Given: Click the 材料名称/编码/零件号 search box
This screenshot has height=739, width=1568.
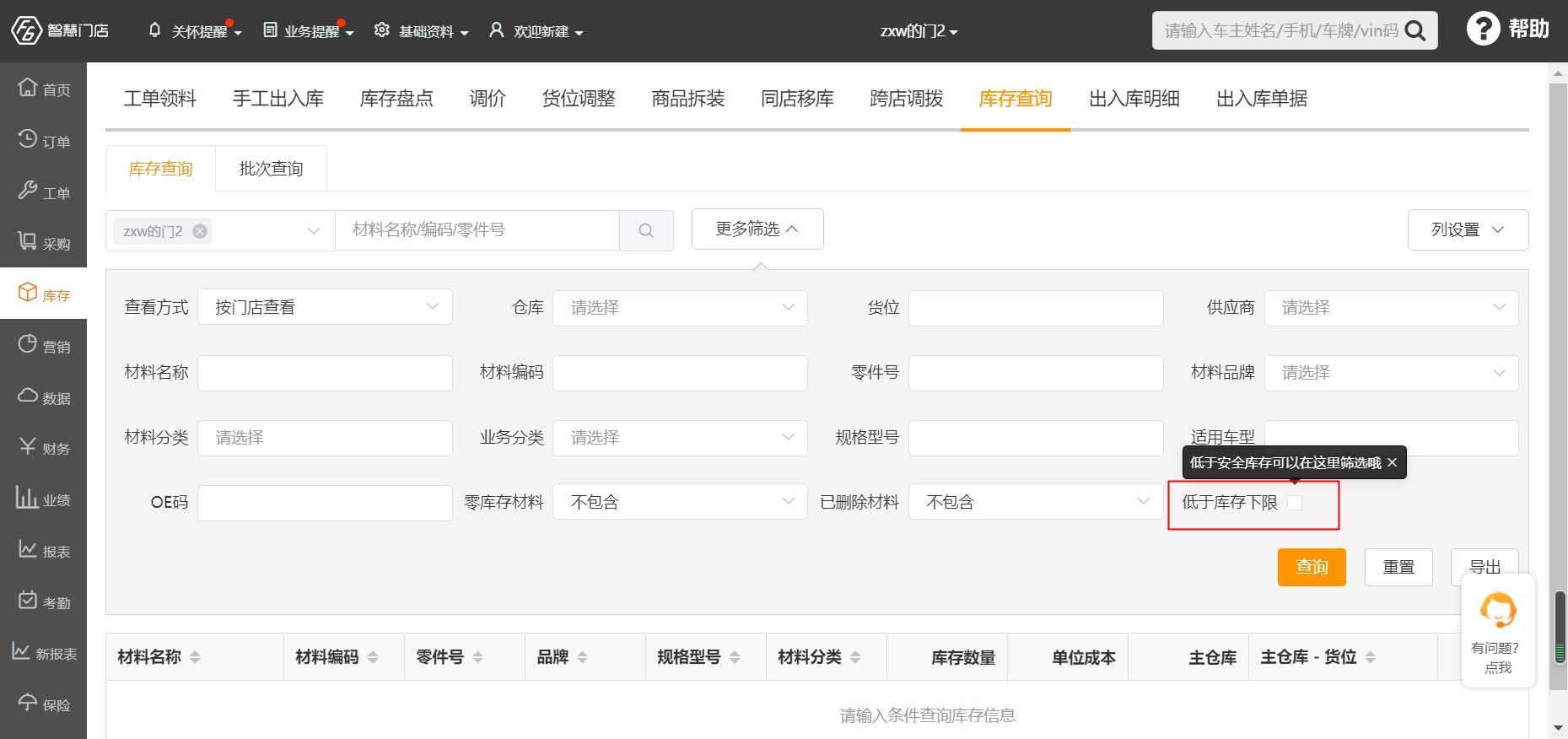Looking at the screenshot, I should 477,230.
